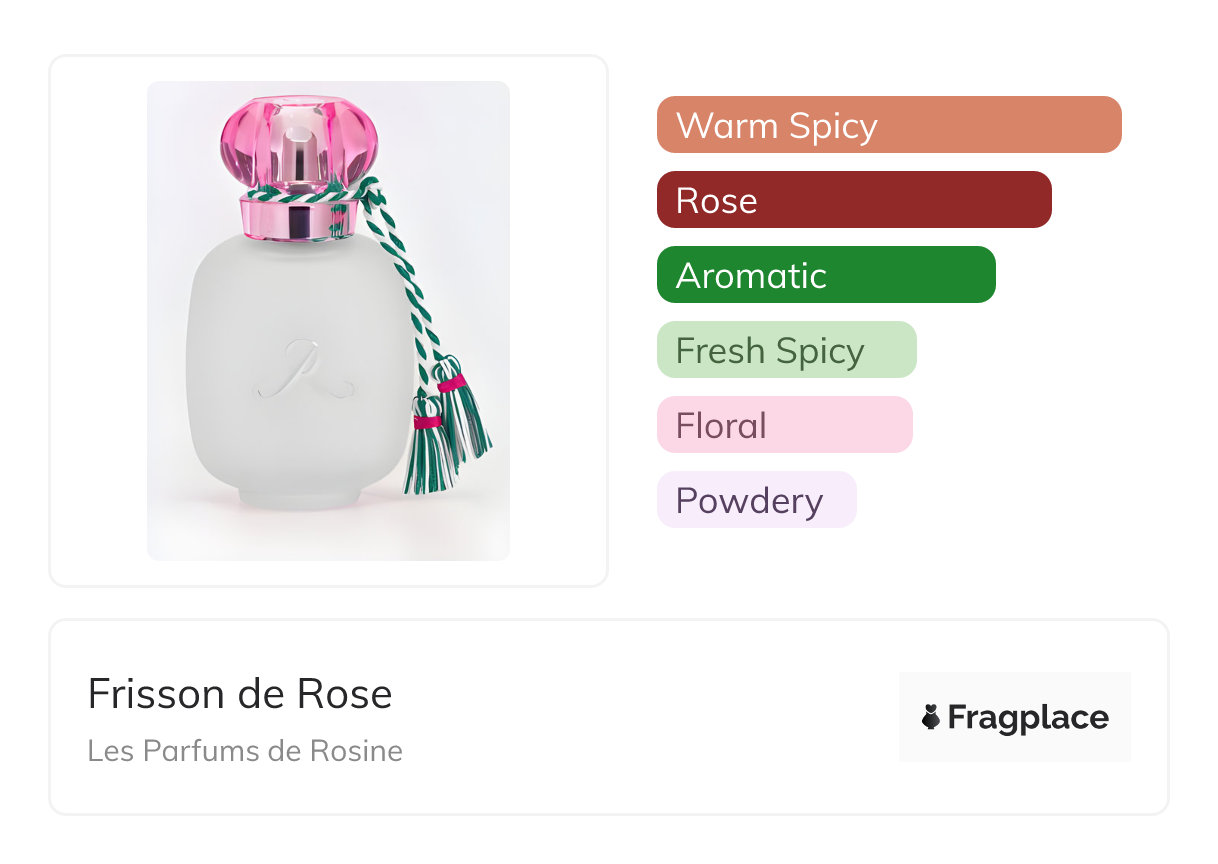Open the Les Parfums de Rosine brand link
The height and width of the screenshot is (864, 1218).
[245, 750]
